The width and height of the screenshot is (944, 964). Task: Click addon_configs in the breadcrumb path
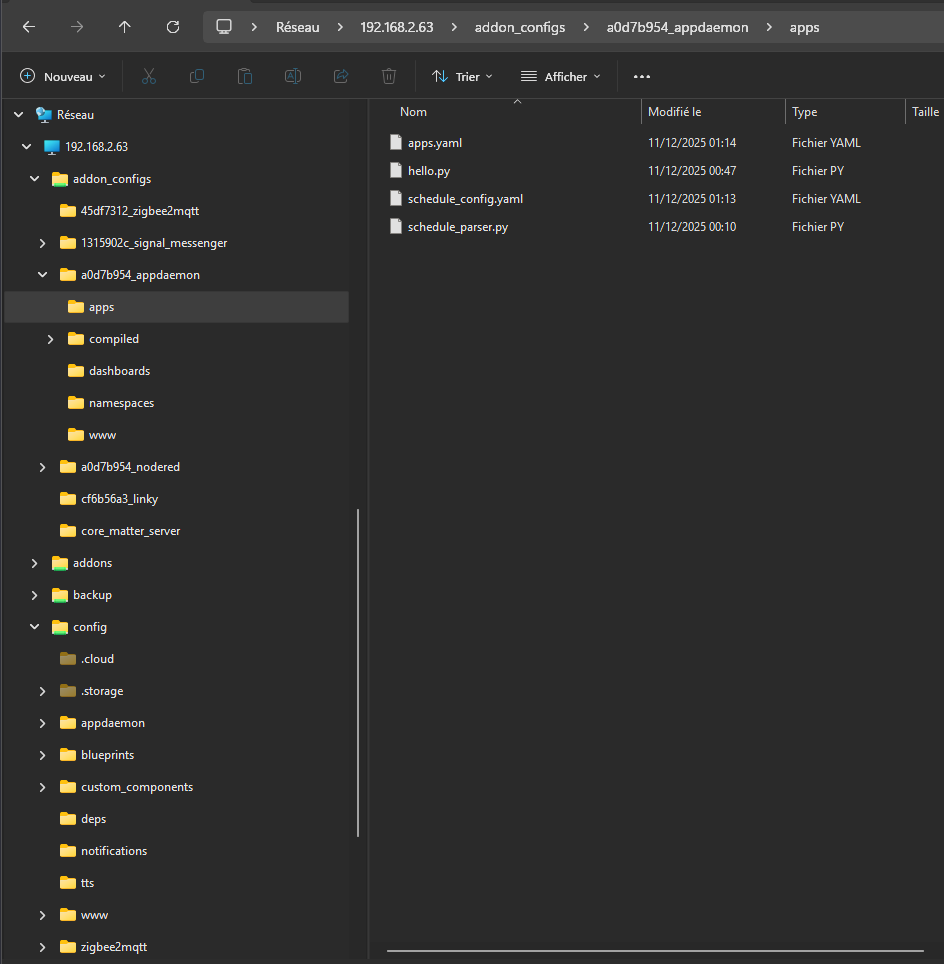pyautogui.click(x=519, y=27)
